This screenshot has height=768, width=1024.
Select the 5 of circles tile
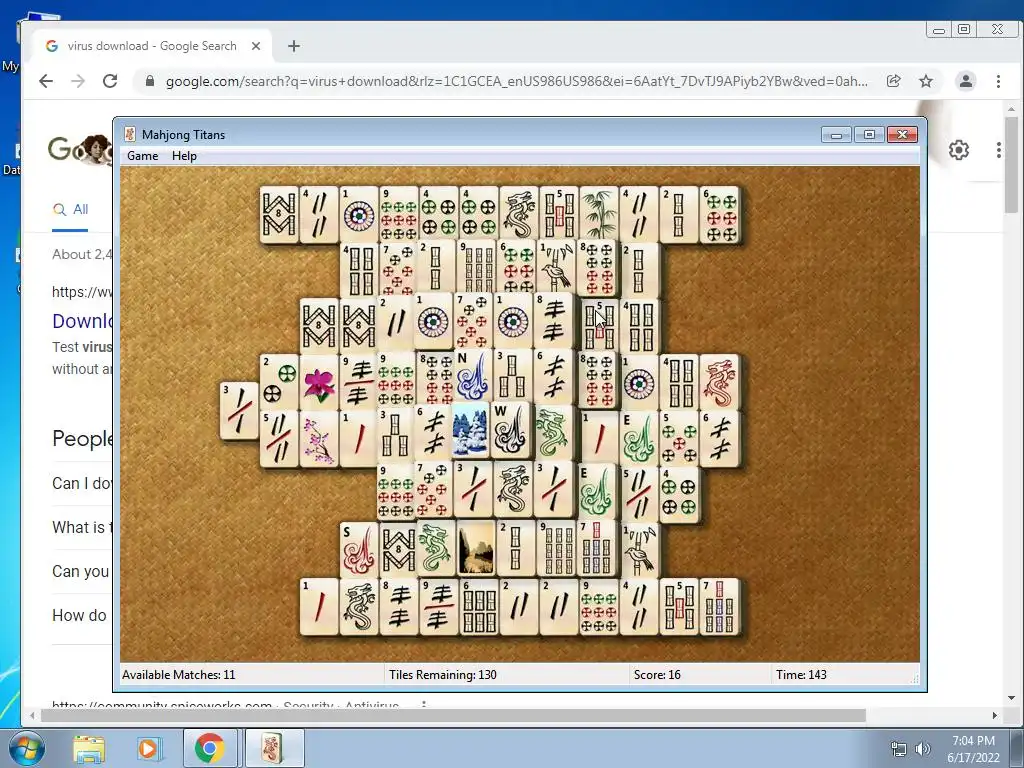679,440
